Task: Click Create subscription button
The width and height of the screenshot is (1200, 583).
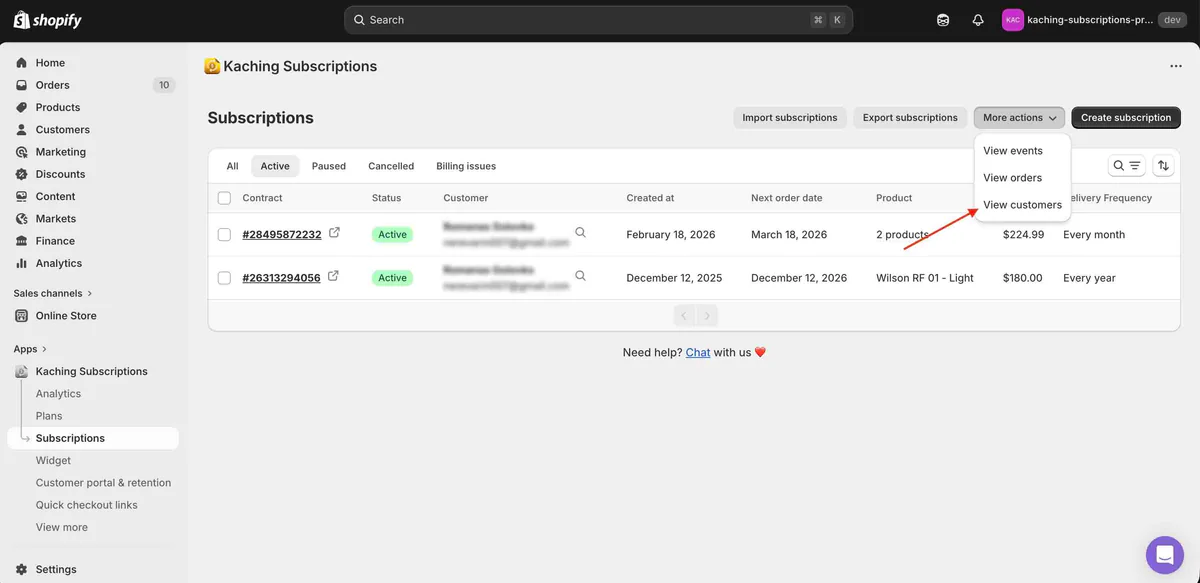Action: [1126, 118]
